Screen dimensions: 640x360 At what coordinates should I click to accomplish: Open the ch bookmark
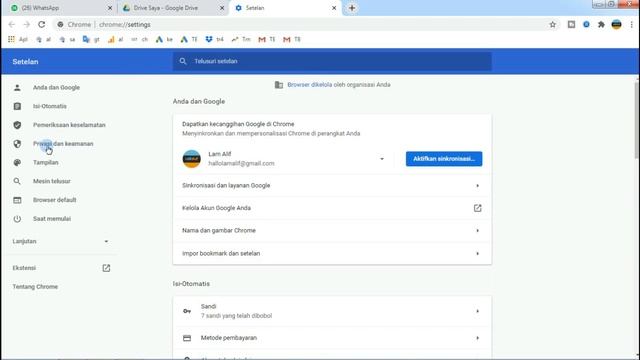click(139, 39)
